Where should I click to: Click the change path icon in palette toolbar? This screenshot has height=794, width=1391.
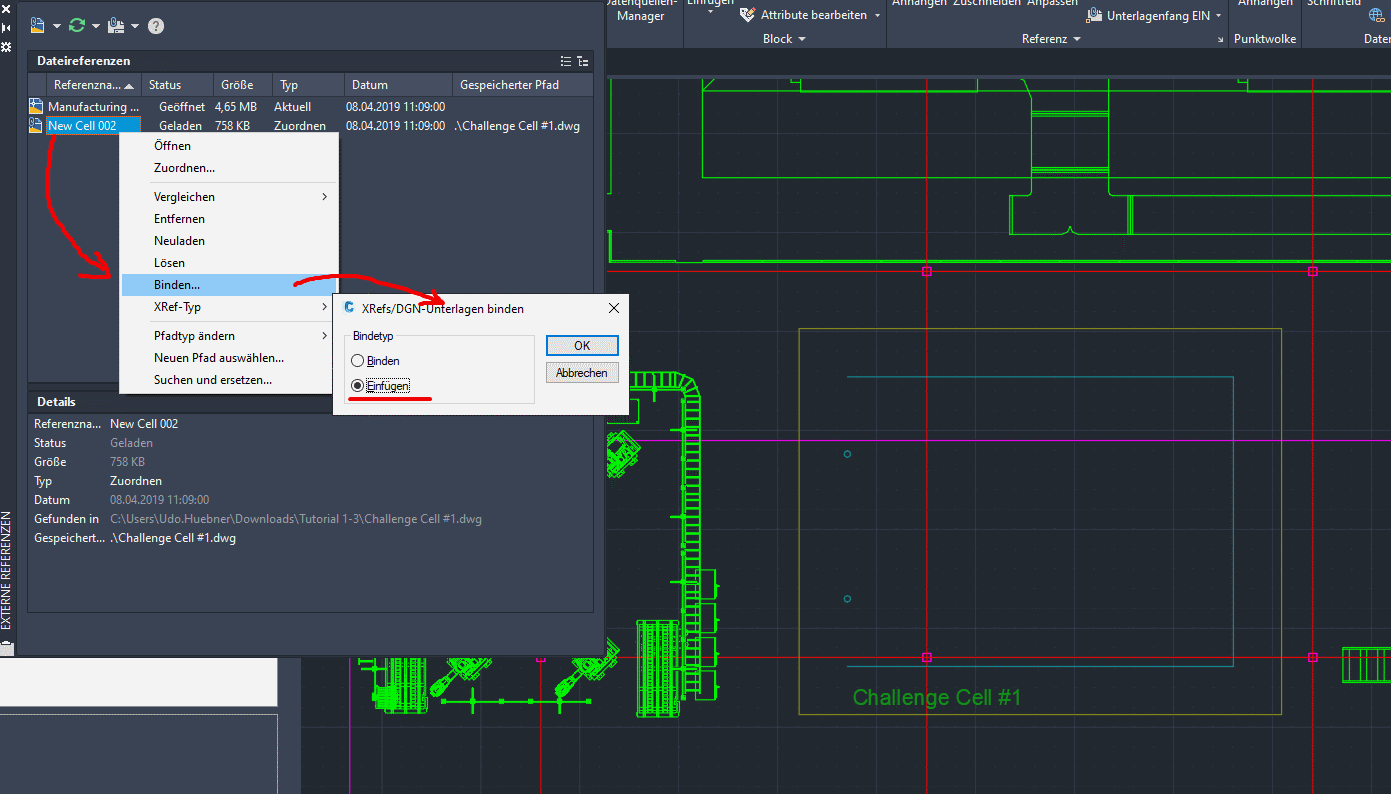(x=115, y=26)
